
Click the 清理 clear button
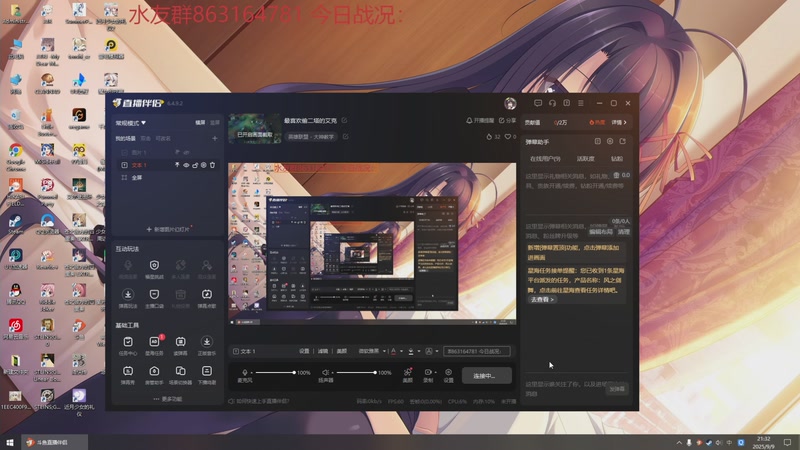623,232
